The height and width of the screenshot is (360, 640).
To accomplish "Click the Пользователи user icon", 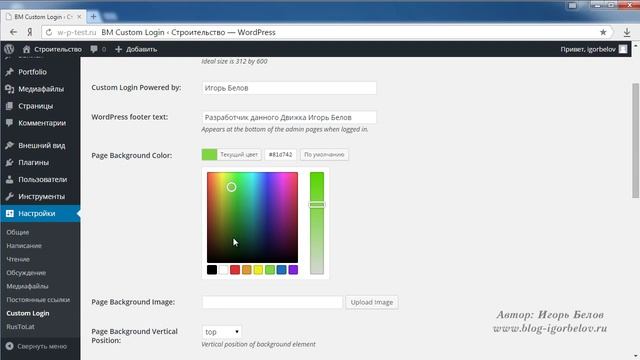I will (x=9, y=180).
